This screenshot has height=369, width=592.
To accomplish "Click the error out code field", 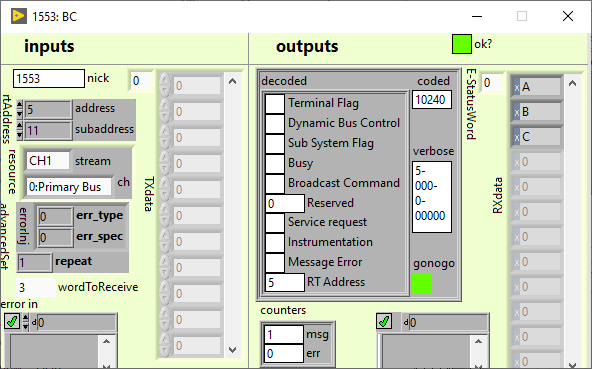I will point(449,323).
